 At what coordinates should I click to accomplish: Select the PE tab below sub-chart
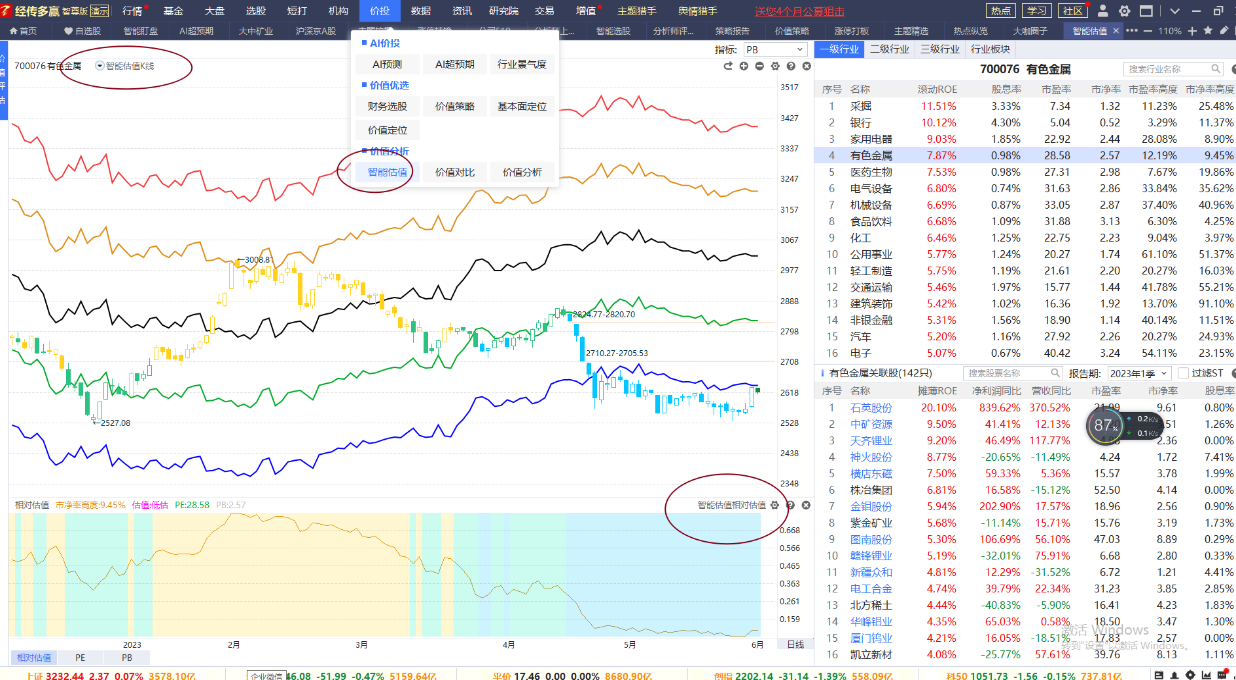[80, 658]
